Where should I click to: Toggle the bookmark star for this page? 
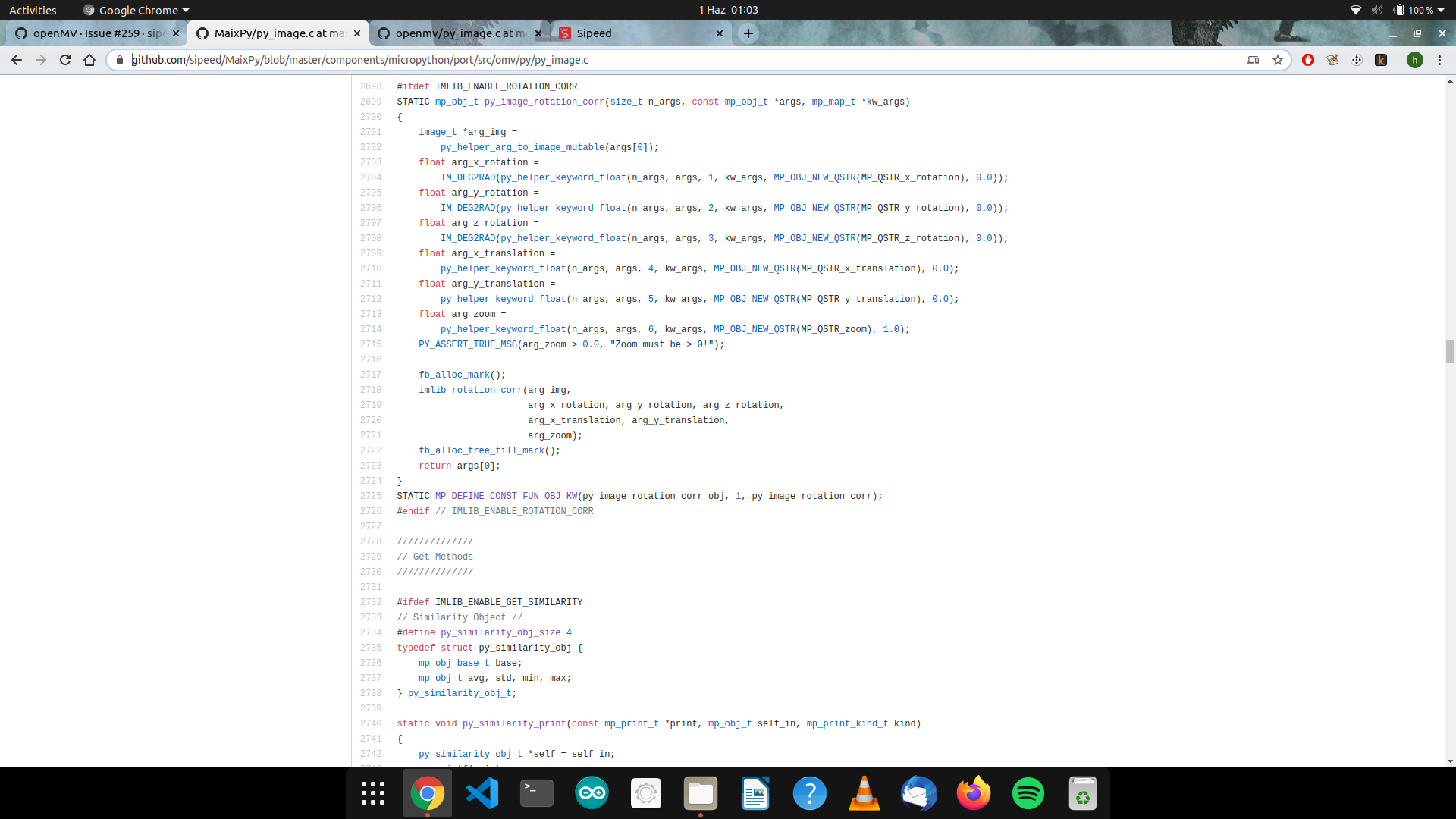[x=1279, y=60]
